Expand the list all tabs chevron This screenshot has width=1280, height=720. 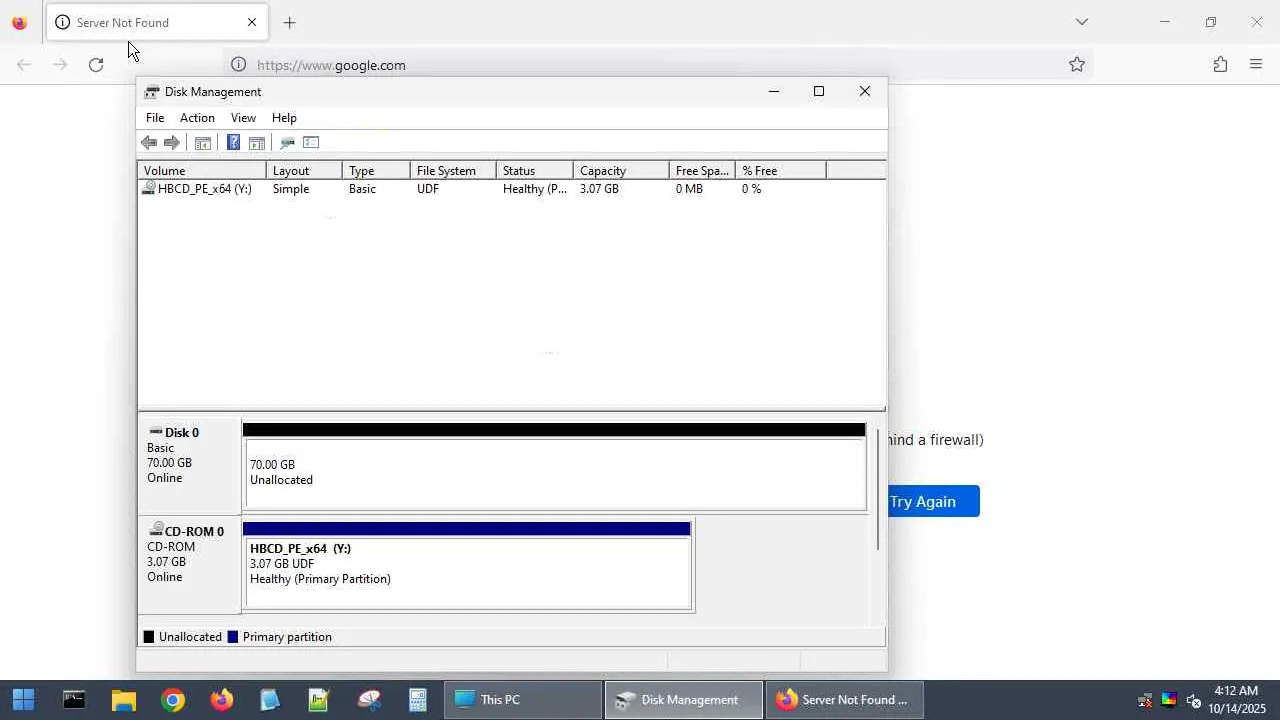1081,22
